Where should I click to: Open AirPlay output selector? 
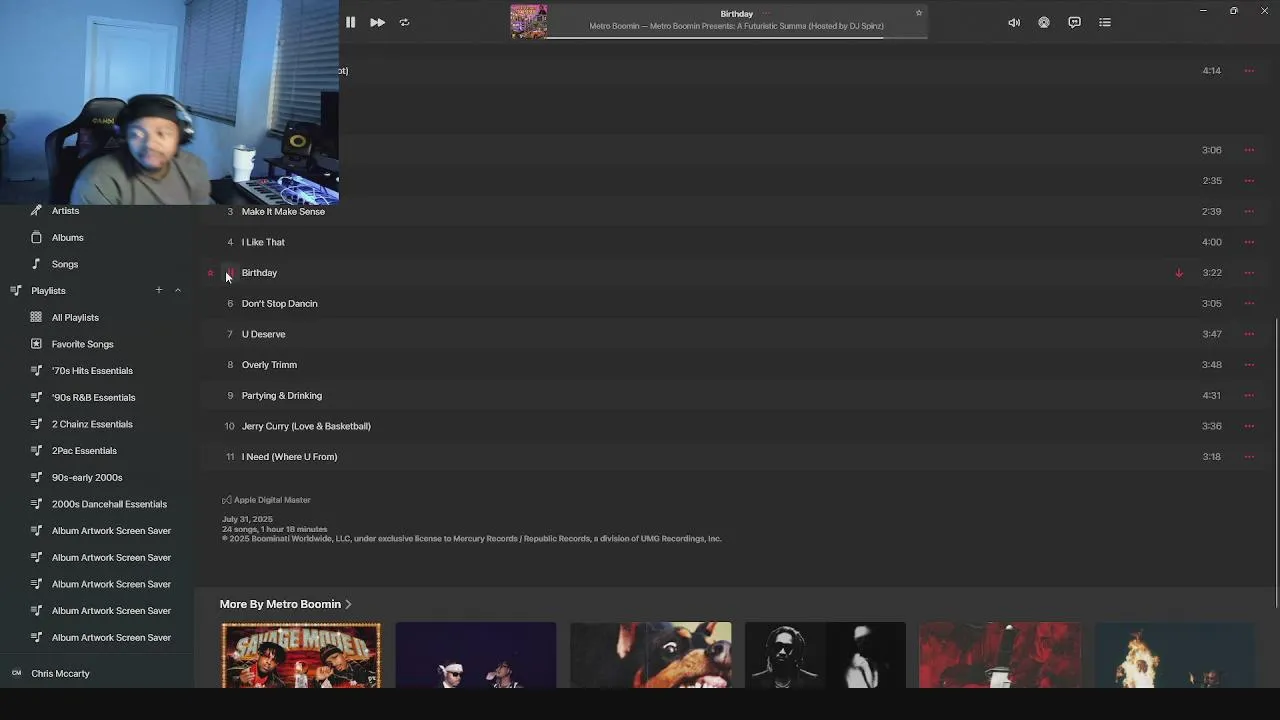(x=1044, y=22)
